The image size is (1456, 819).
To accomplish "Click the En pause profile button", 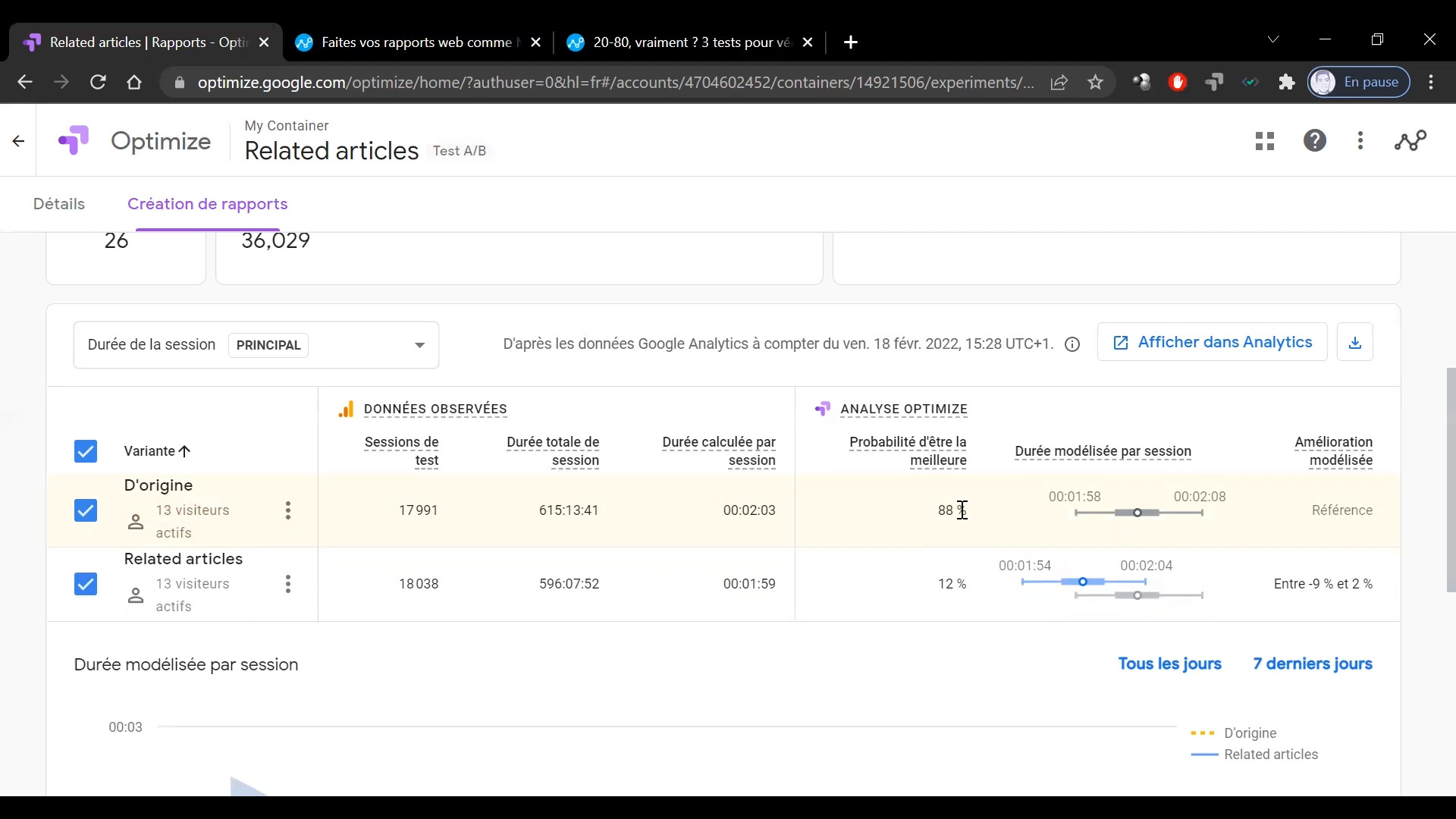I will pyautogui.click(x=1358, y=82).
